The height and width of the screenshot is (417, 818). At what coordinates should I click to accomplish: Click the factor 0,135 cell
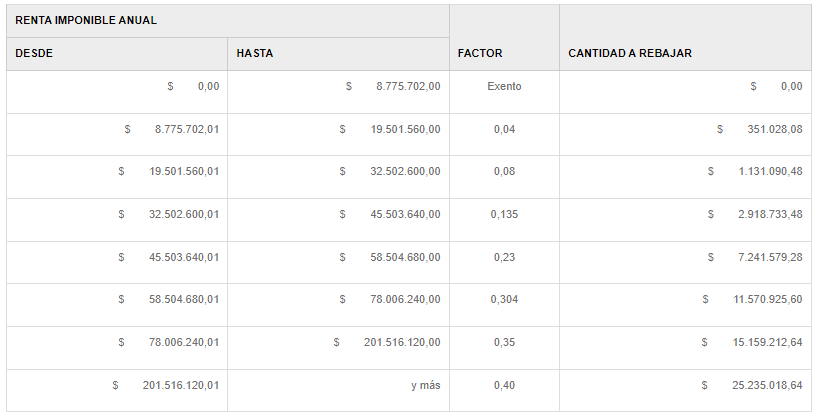point(504,220)
